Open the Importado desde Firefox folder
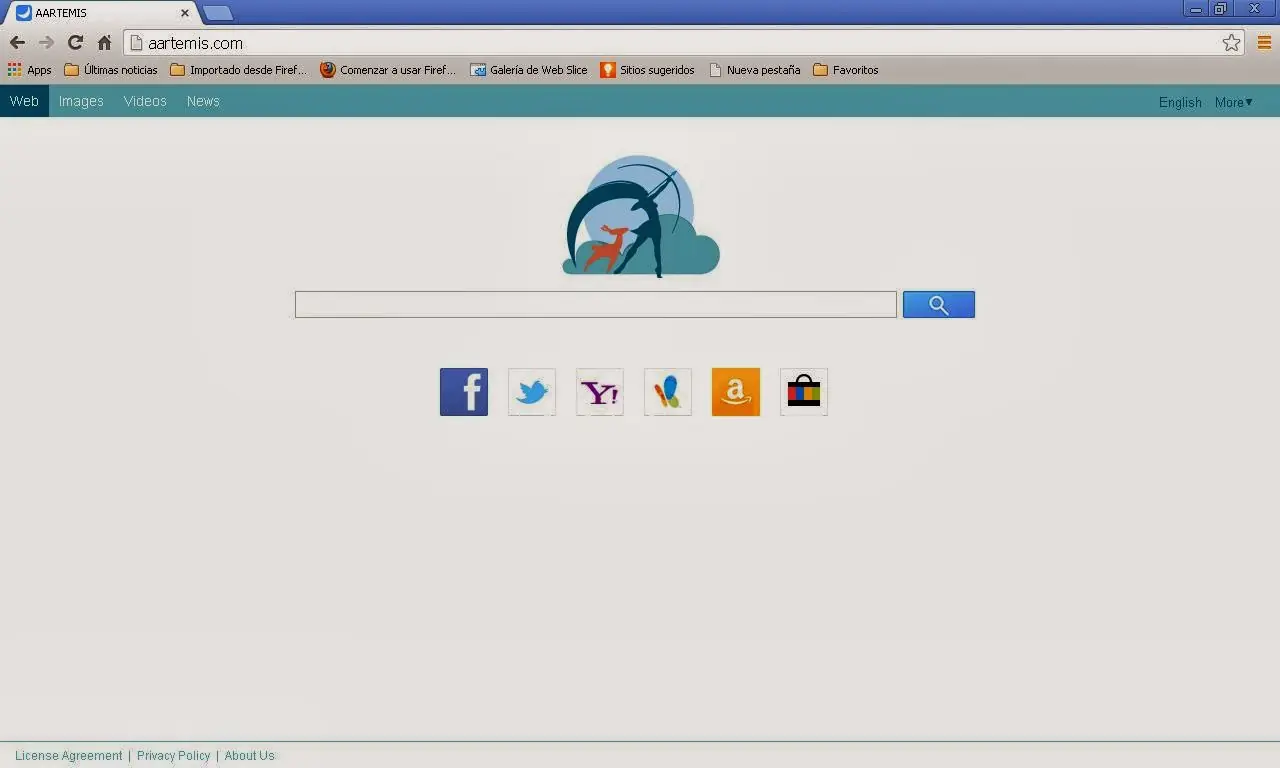This screenshot has height=768, width=1280. [239, 70]
